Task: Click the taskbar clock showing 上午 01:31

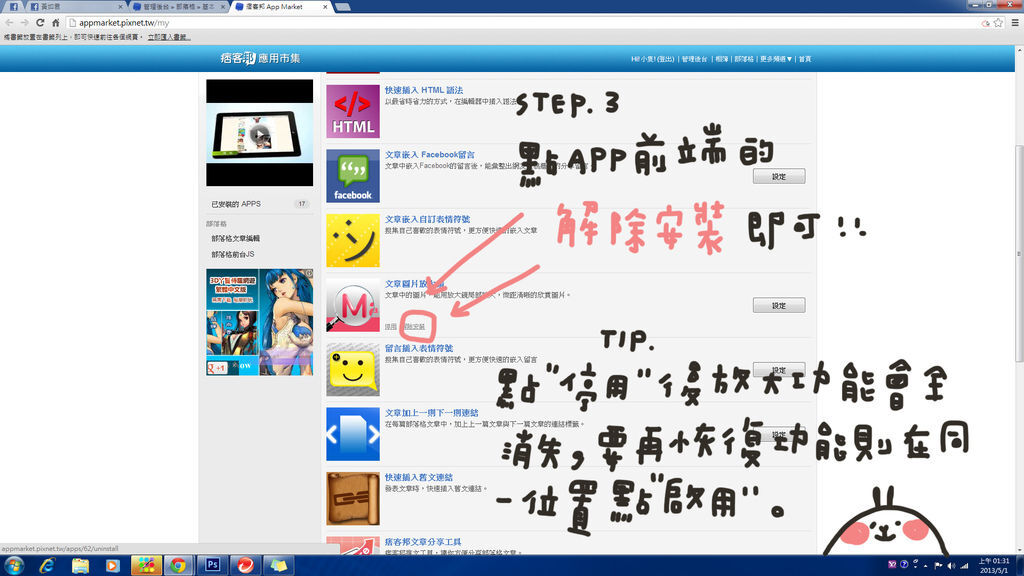Action: [993, 566]
